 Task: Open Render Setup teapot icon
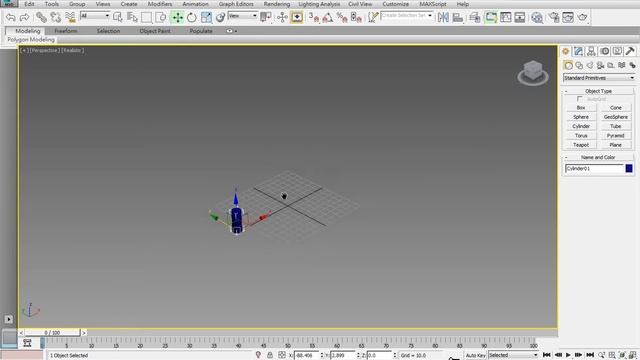tap(553, 17)
